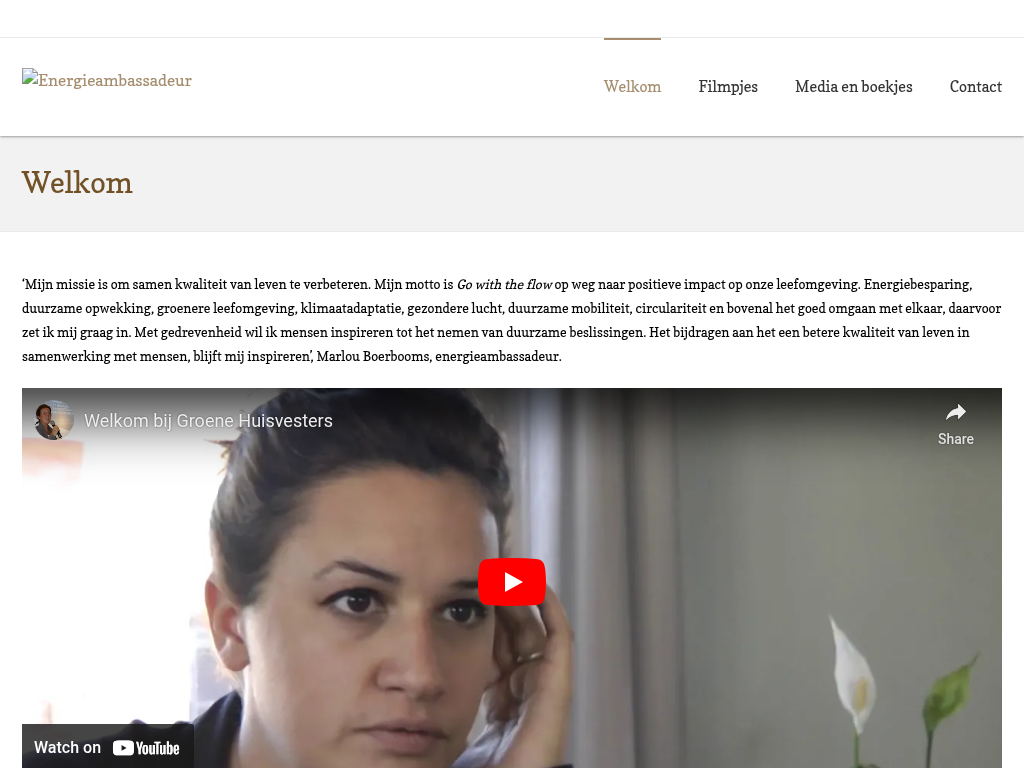Open the Media en boekjes page
The width and height of the screenshot is (1024, 768).
pos(854,86)
